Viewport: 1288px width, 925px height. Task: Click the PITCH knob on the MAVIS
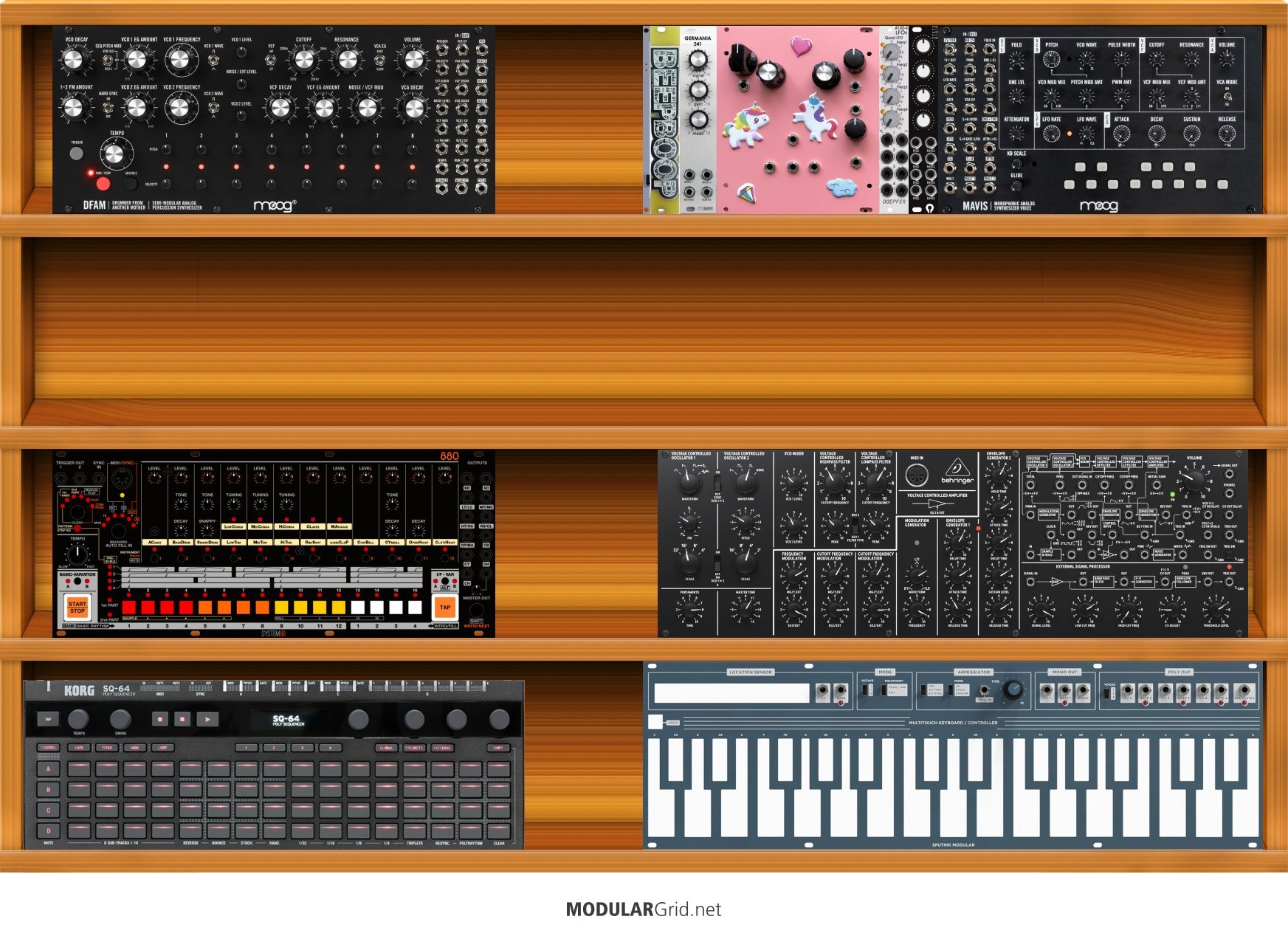coord(1052,59)
